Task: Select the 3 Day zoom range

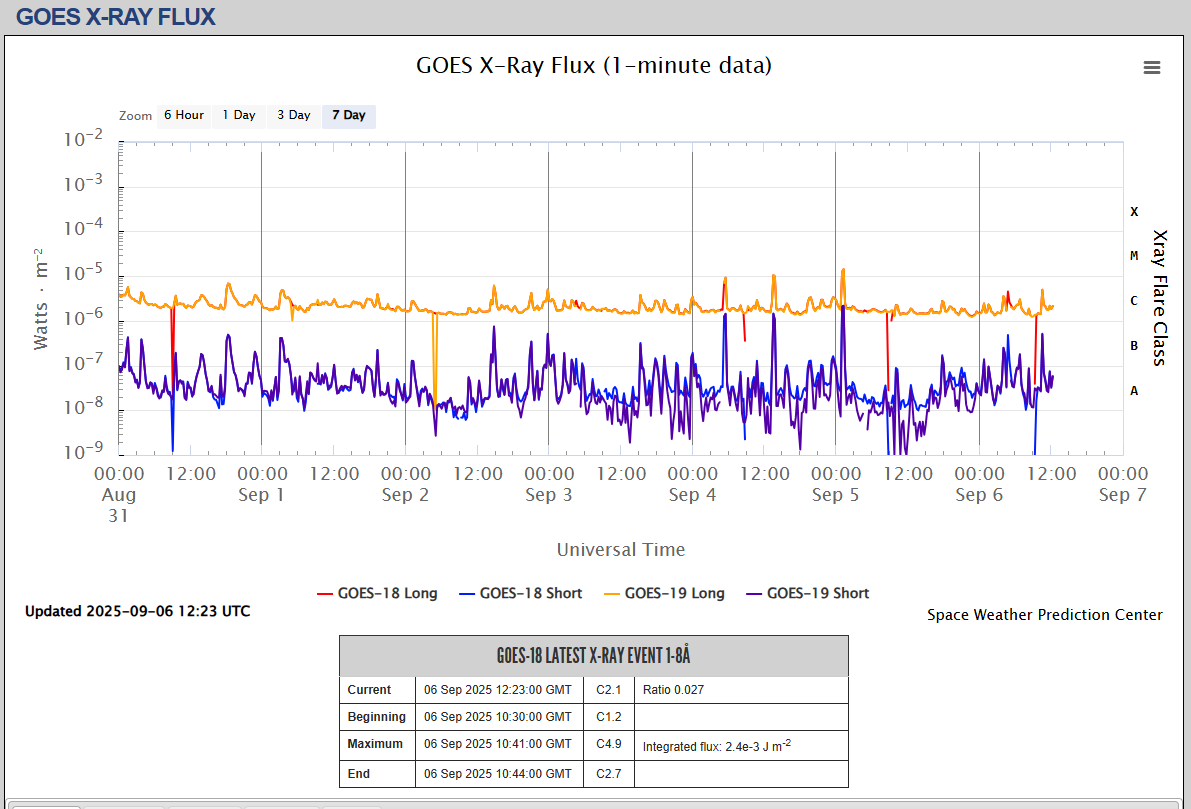Action: click(x=294, y=115)
